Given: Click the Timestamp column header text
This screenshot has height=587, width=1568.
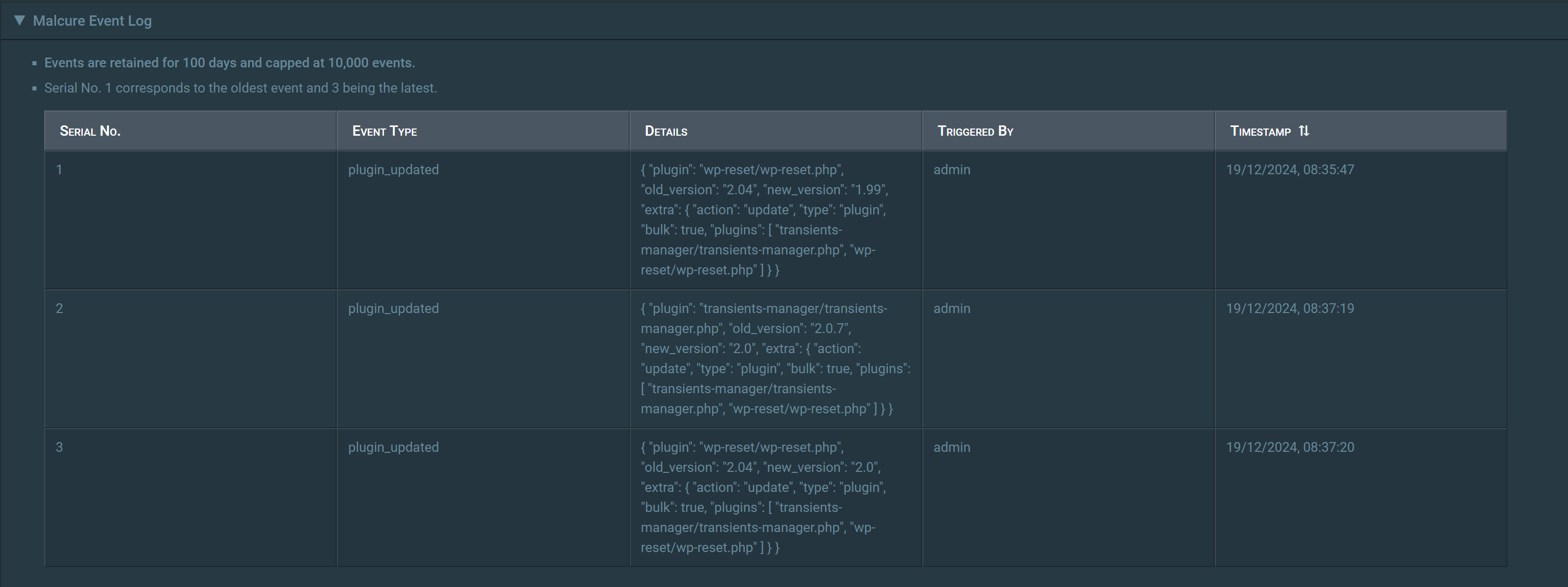Looking at the screenshot, I should coord(1260,132).
